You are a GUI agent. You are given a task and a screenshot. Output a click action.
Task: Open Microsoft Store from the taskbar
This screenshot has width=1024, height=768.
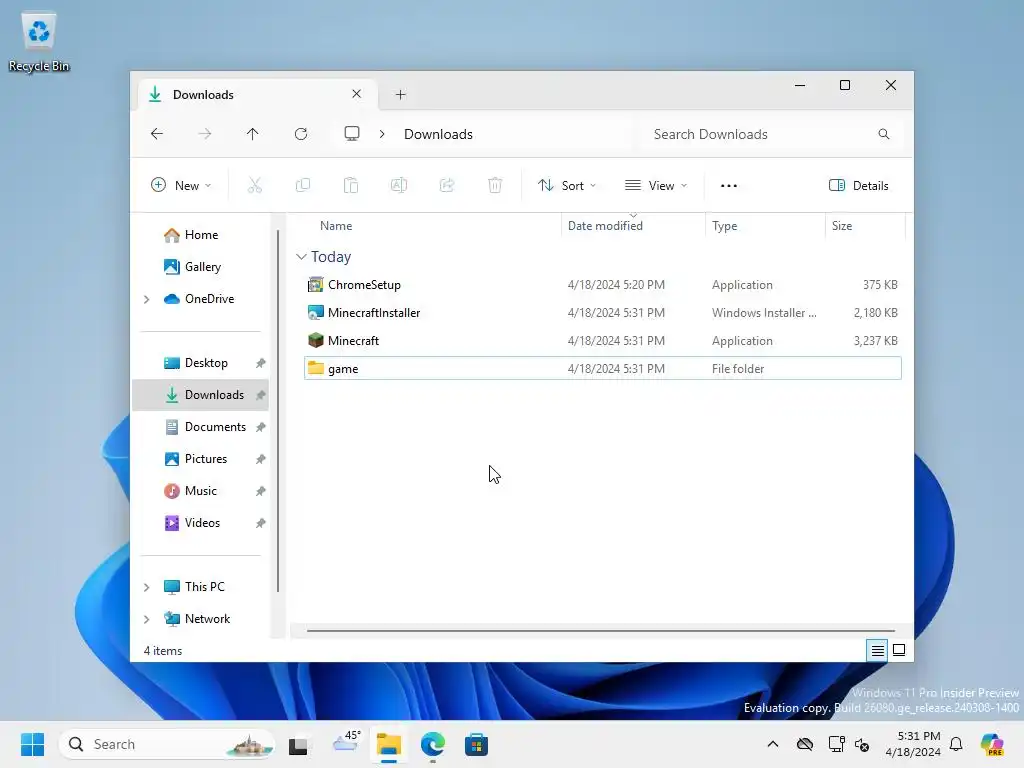(476, 744)
